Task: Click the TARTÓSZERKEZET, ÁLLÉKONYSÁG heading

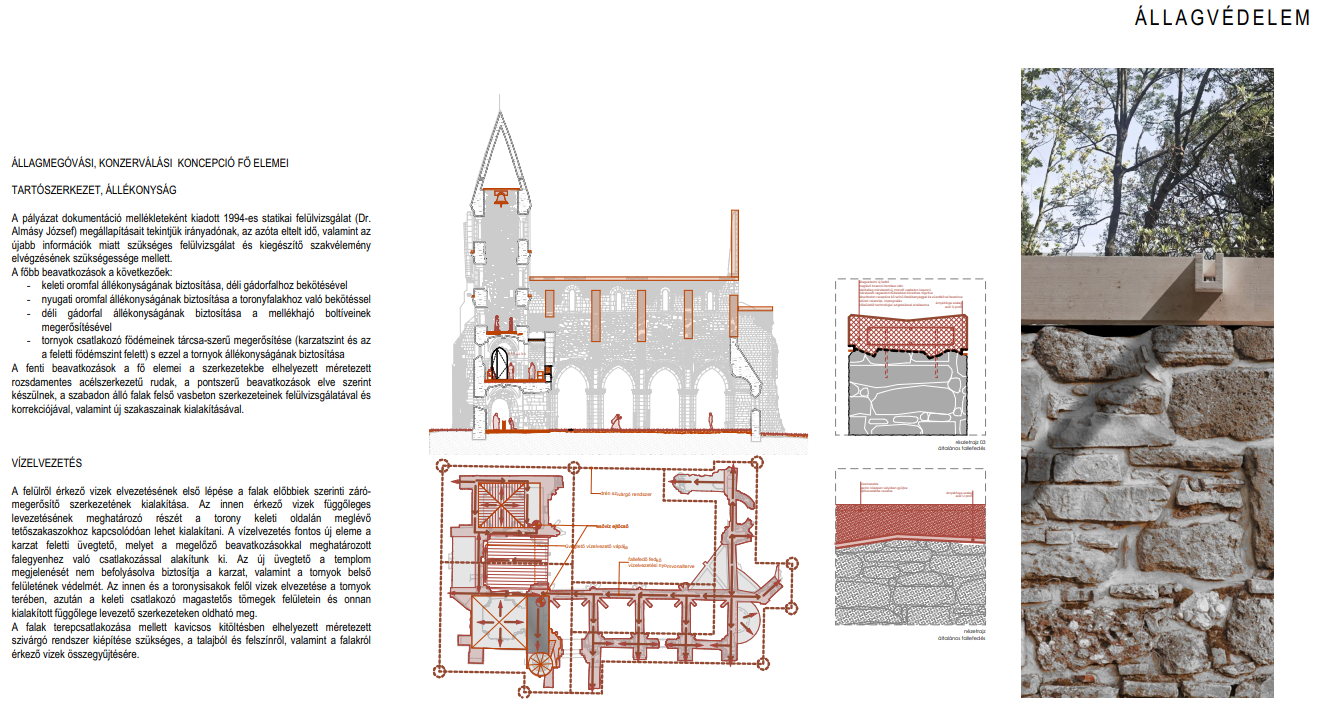Action: click(93, 189)
